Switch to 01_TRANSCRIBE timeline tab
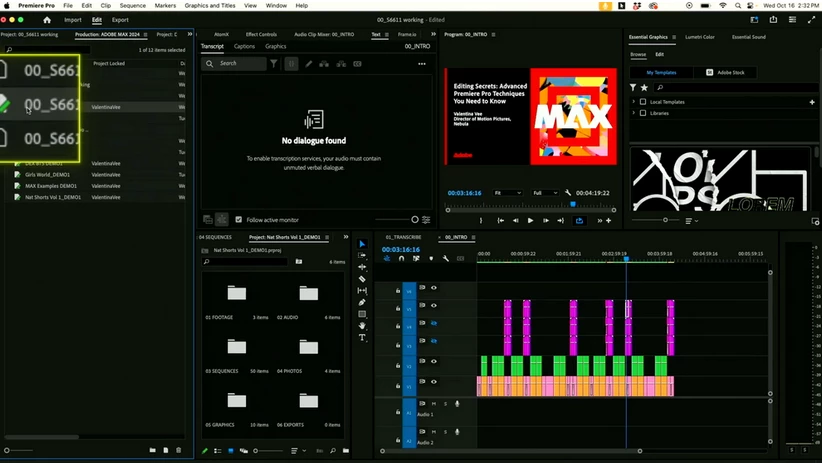 point(403,237)
